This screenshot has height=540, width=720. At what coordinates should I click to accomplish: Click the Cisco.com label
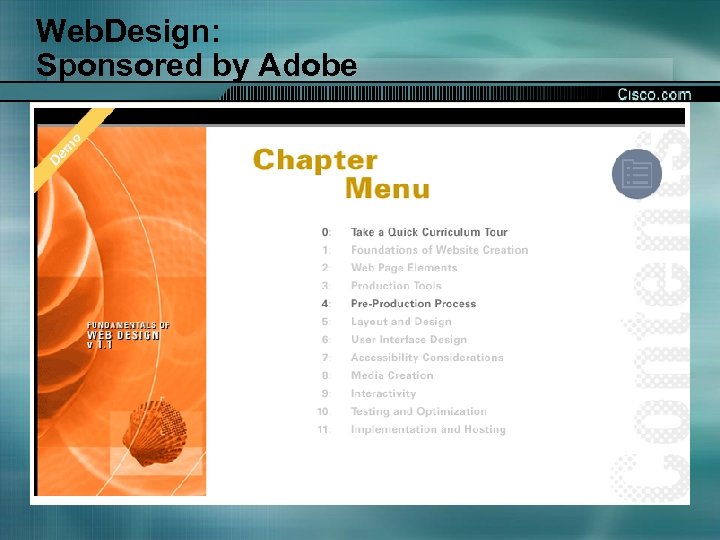(x=654, y=94)
